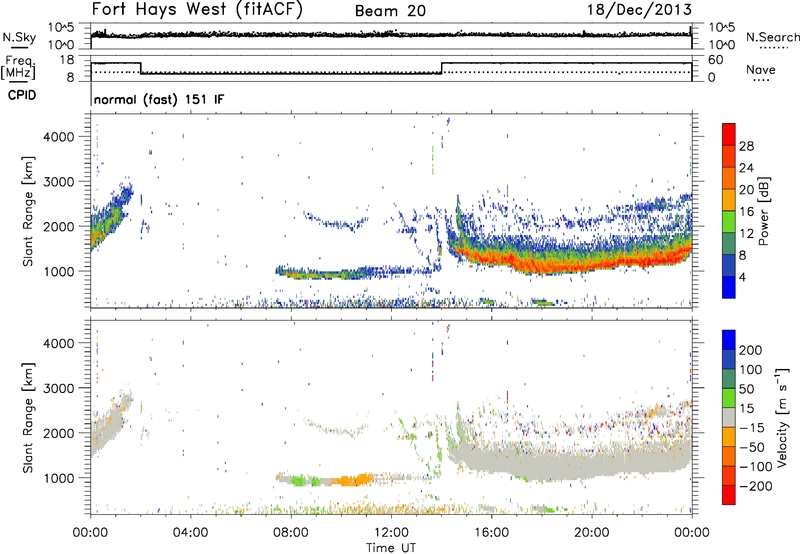Image resolution: width=800 pixels, height=554 pixels.
Task: Click the "16:00" time axis label
Action: coord(491,533)
